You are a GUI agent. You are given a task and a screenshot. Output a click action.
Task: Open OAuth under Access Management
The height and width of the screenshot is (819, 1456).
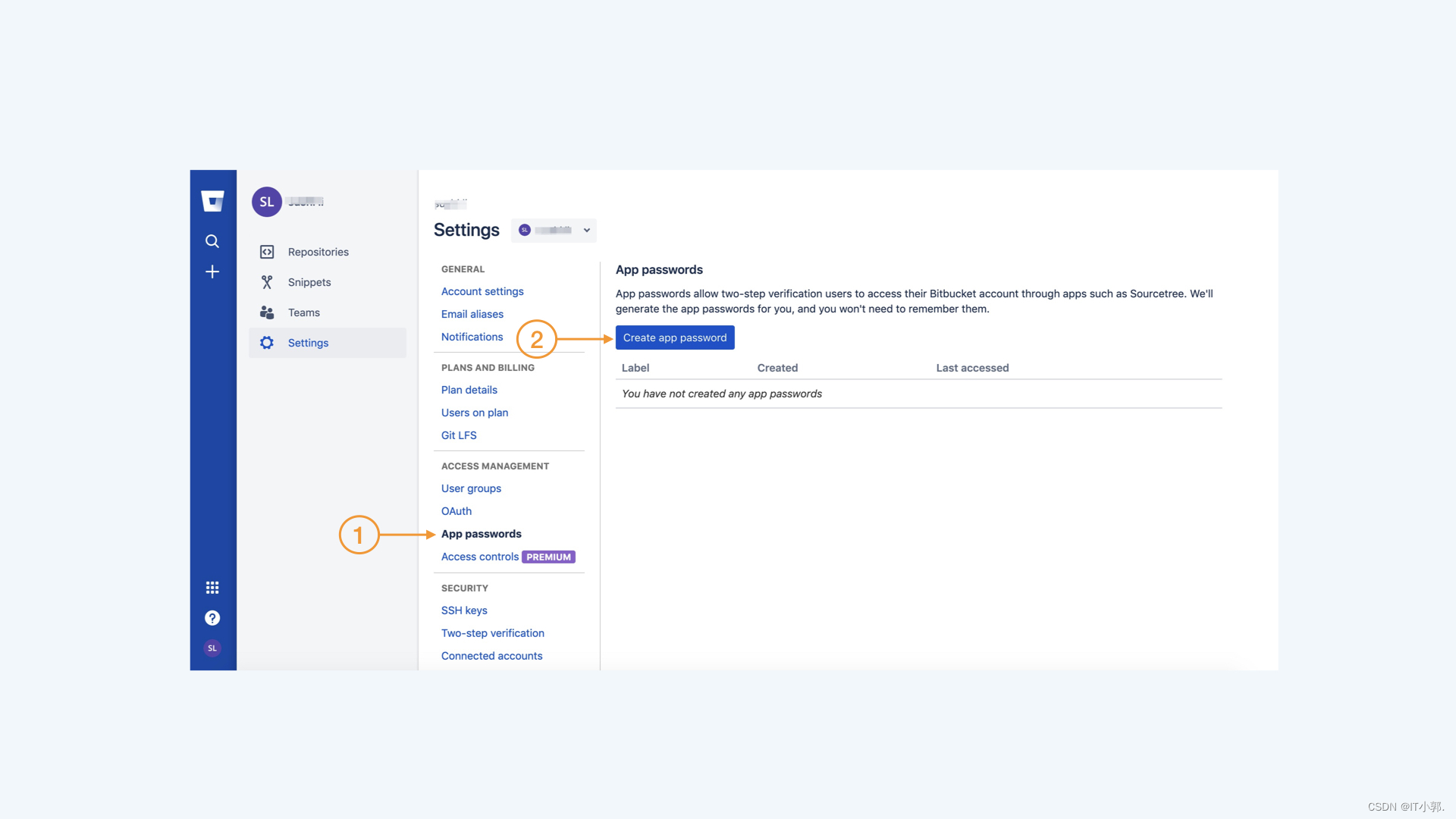(x=455, y=510)
